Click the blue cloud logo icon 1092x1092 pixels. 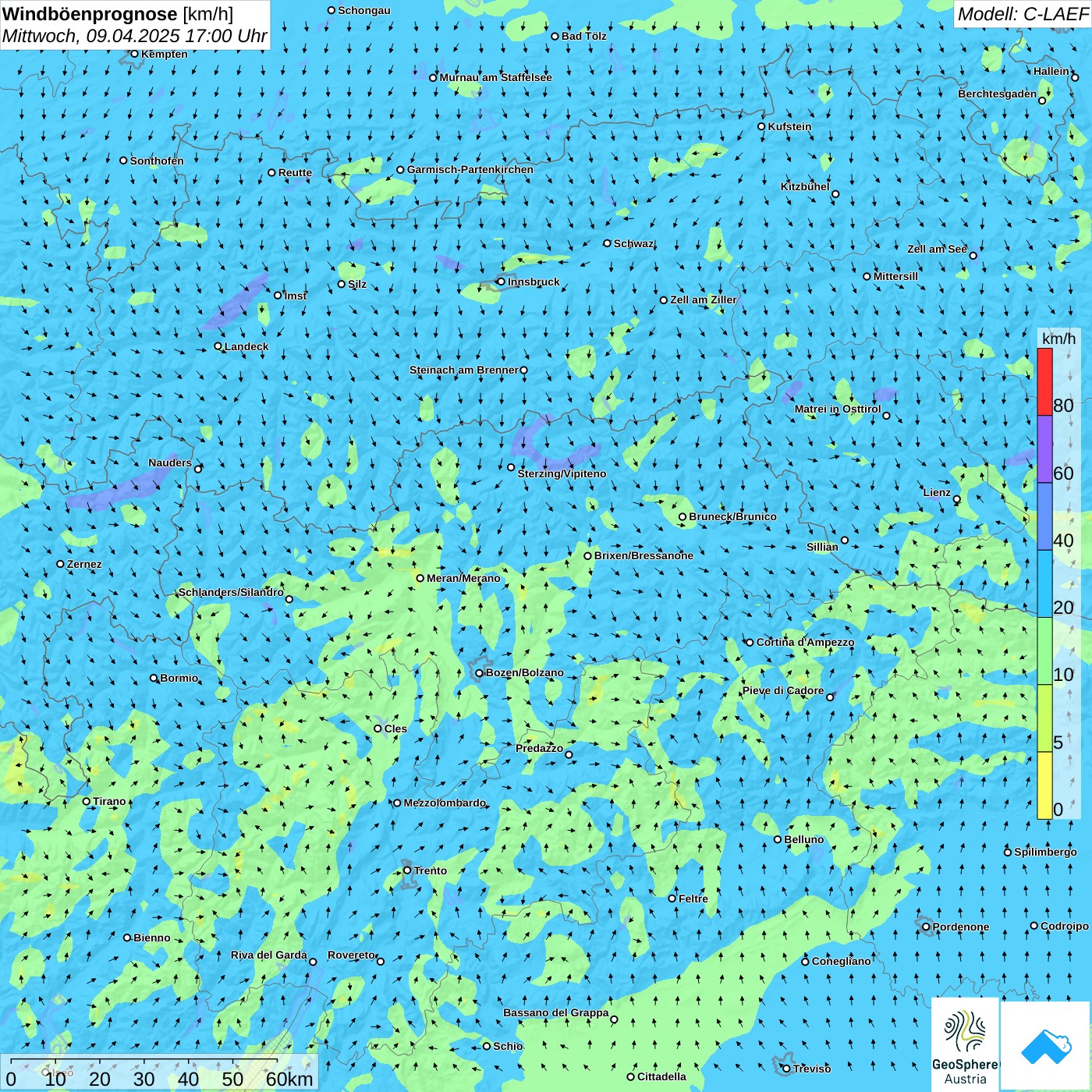tap(1046, 1046)
